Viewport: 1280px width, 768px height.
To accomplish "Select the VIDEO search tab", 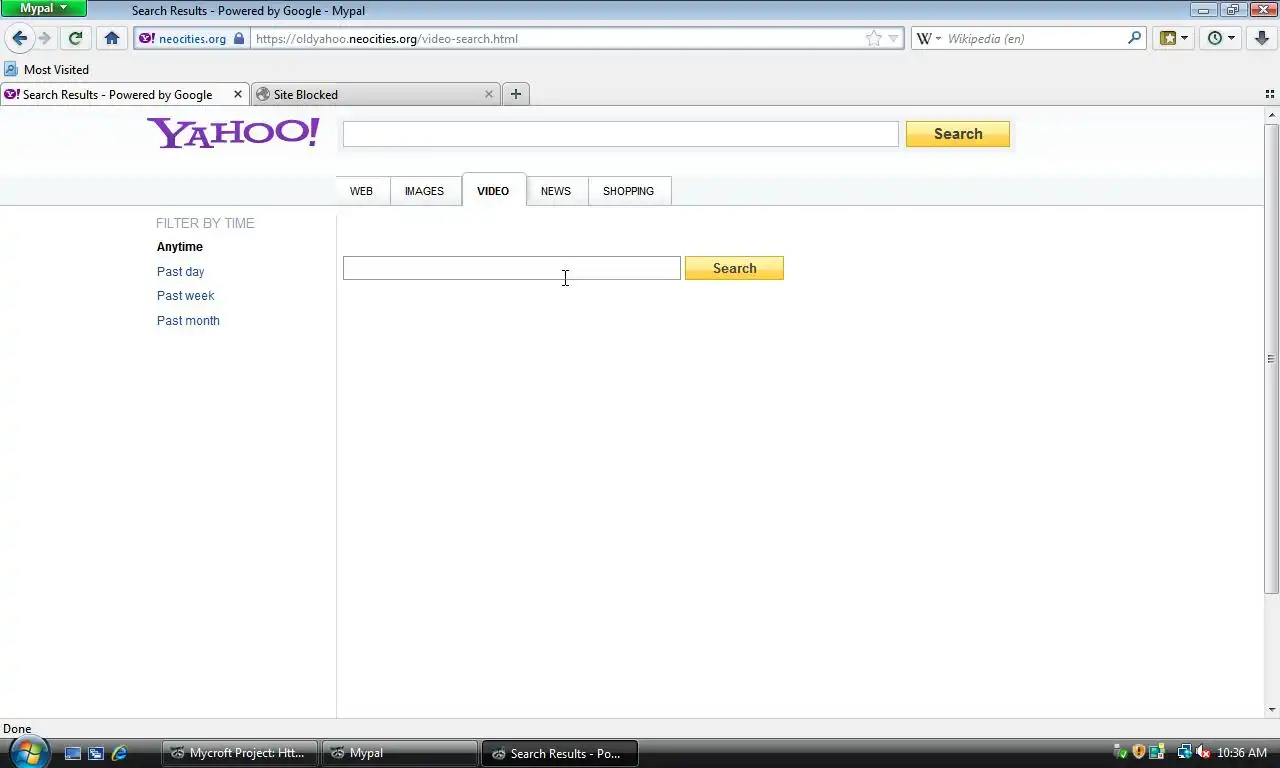I will (493, 190).
